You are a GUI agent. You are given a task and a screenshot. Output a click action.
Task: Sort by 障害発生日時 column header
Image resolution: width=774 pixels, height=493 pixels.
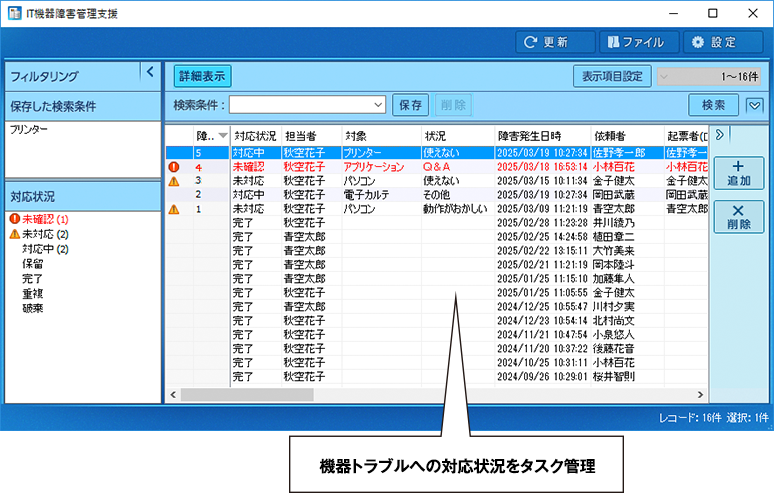(x=542, y=136)
